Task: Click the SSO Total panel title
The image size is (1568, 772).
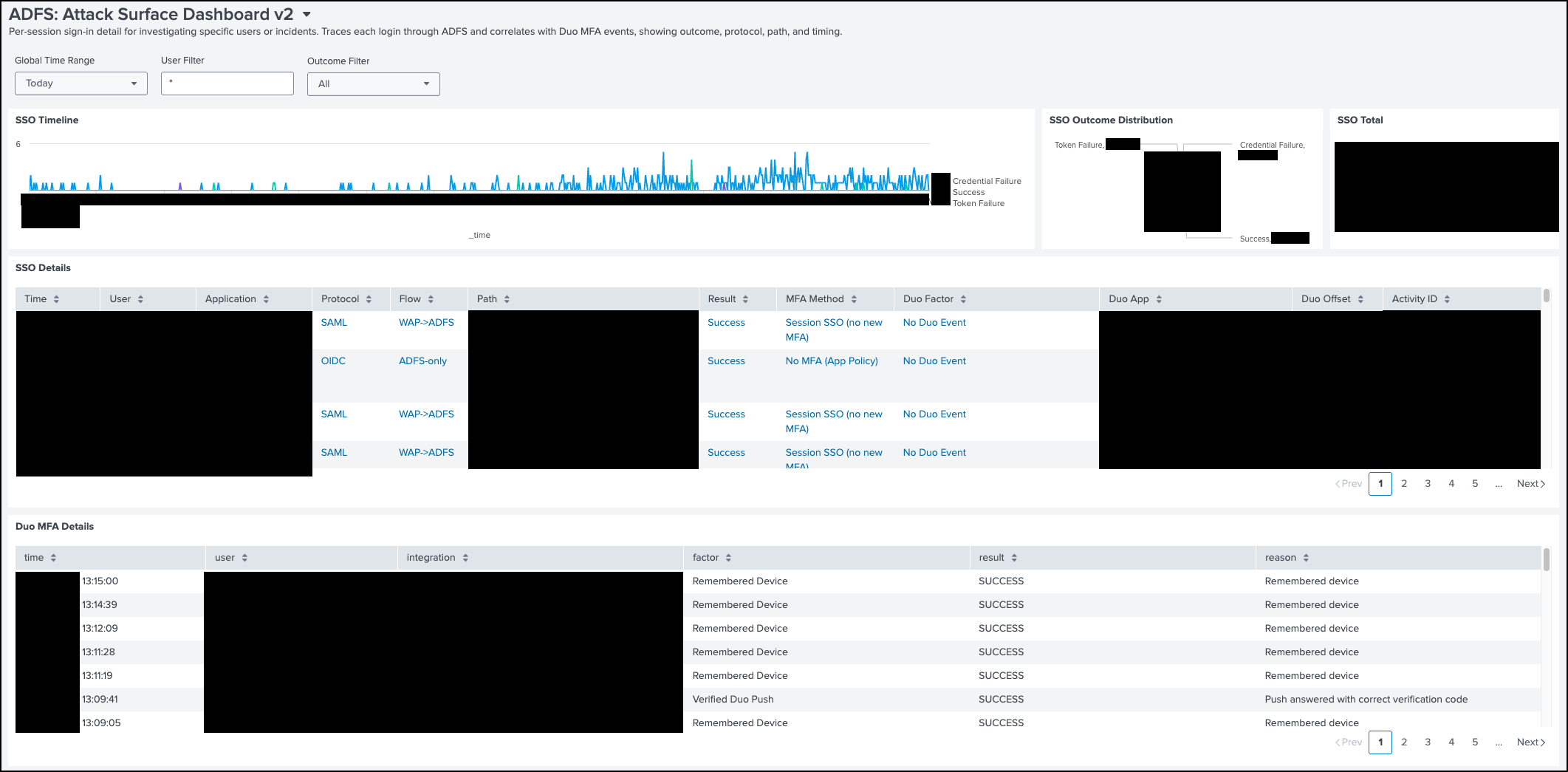Action: coord(1360,120)
